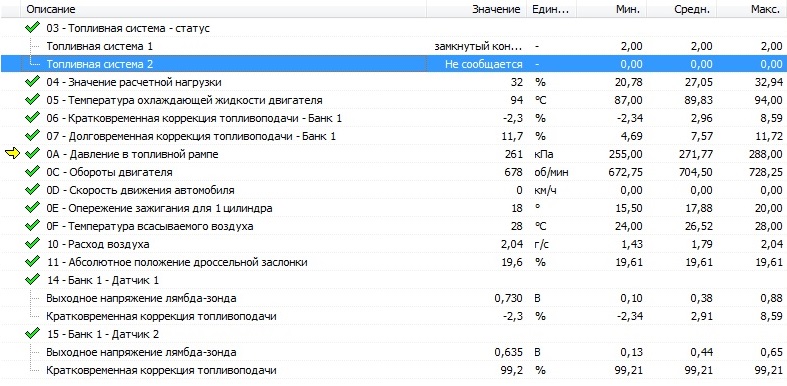
Task: Click green checkmark for 15 Банк 1 Датчик 2
Action: coord(32,334)
